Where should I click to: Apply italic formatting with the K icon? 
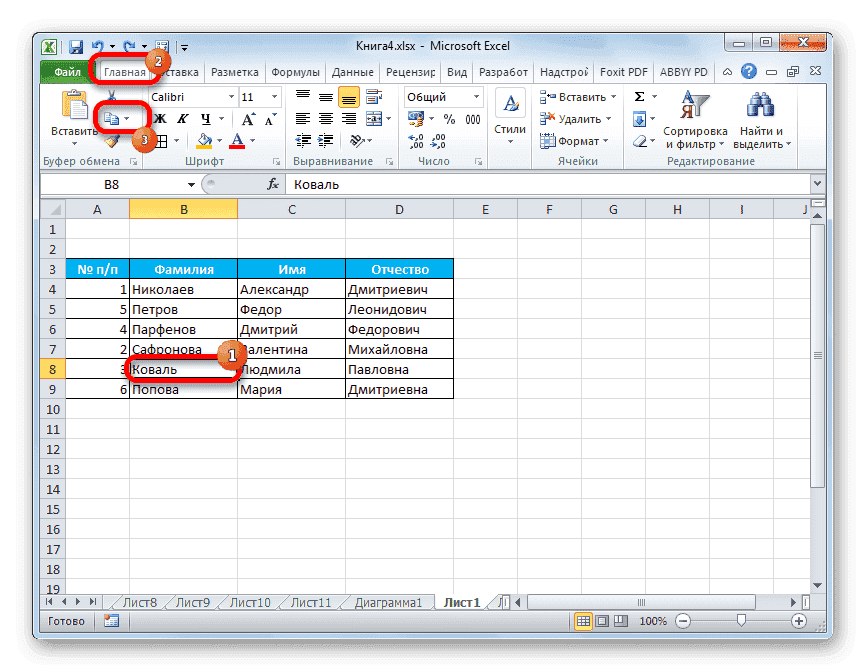coord(181,118)
